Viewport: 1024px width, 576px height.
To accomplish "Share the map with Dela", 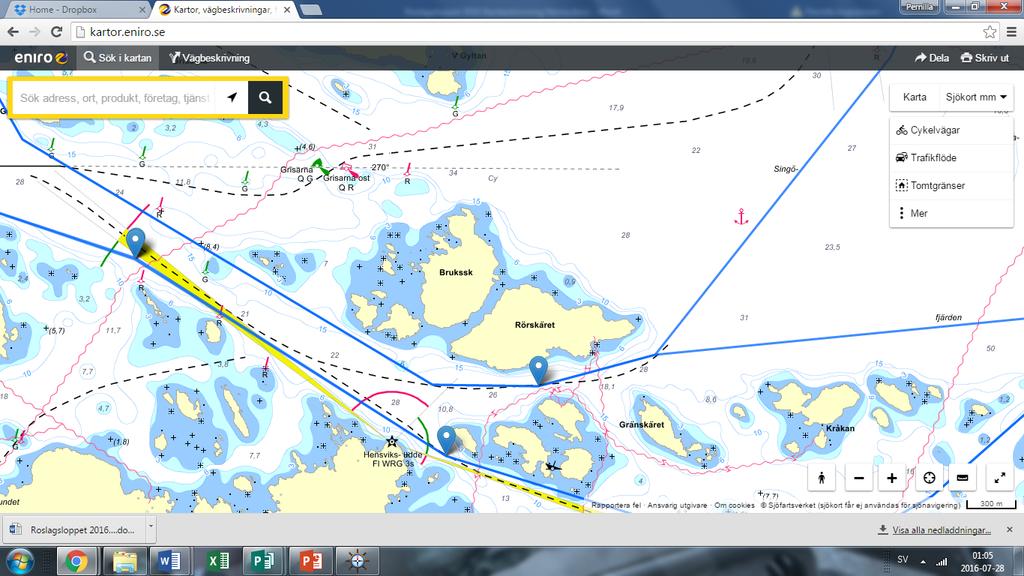I will tap(932, 57).
